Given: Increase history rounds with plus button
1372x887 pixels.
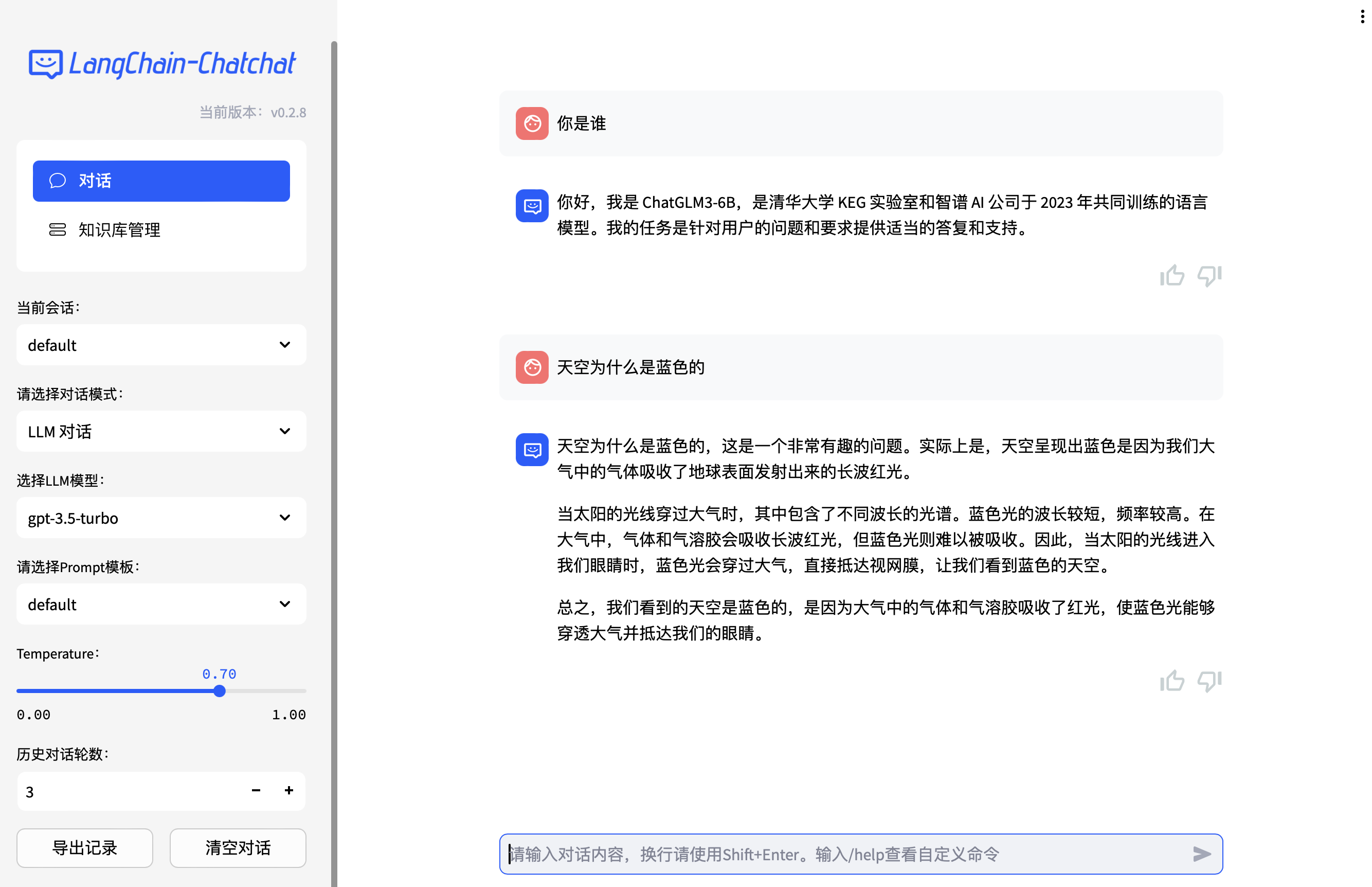Looking at the screenshot, I should (289, 790).
